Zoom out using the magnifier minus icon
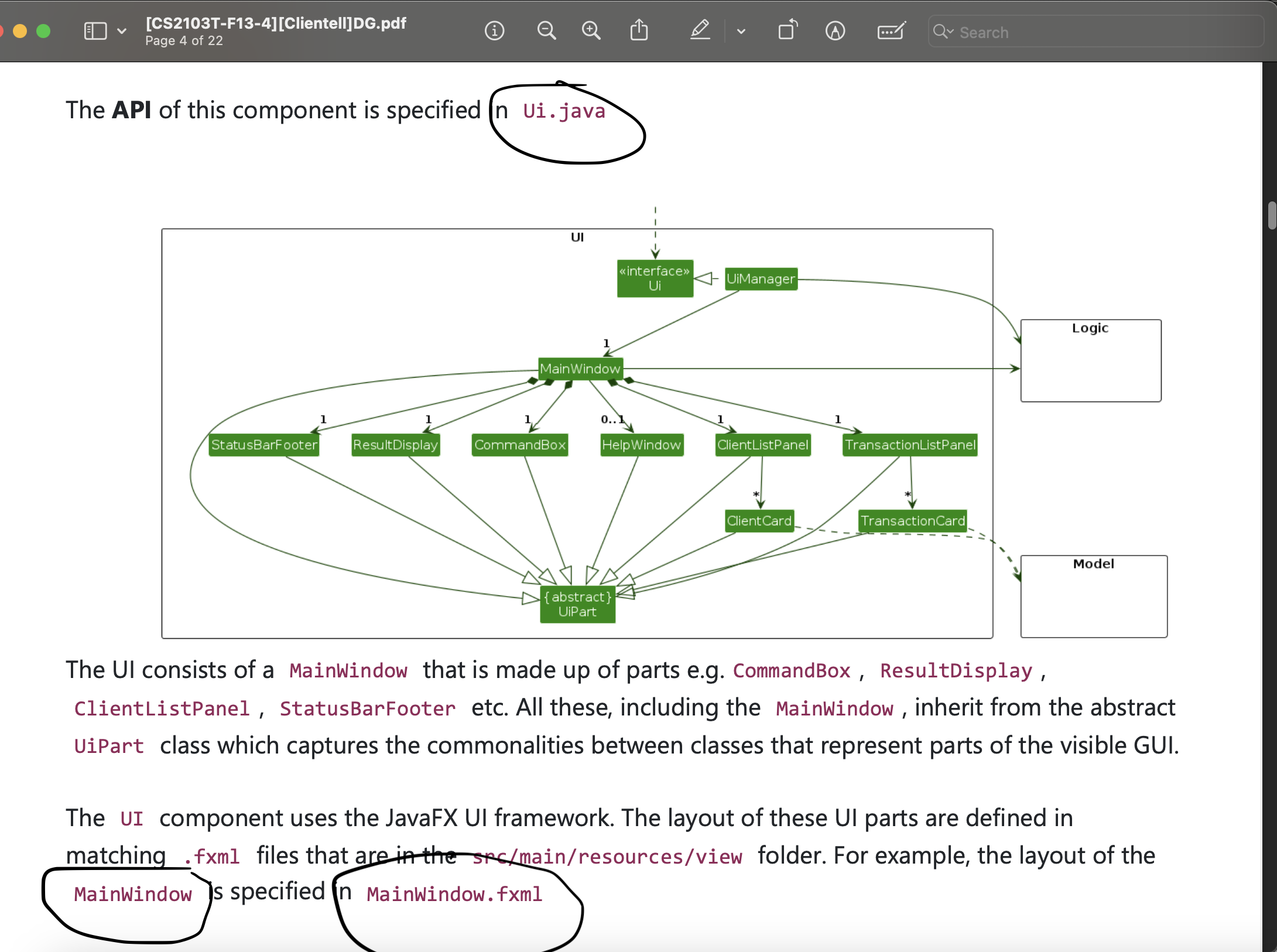Screen dimensions: 1277x952 pos(546,30)
